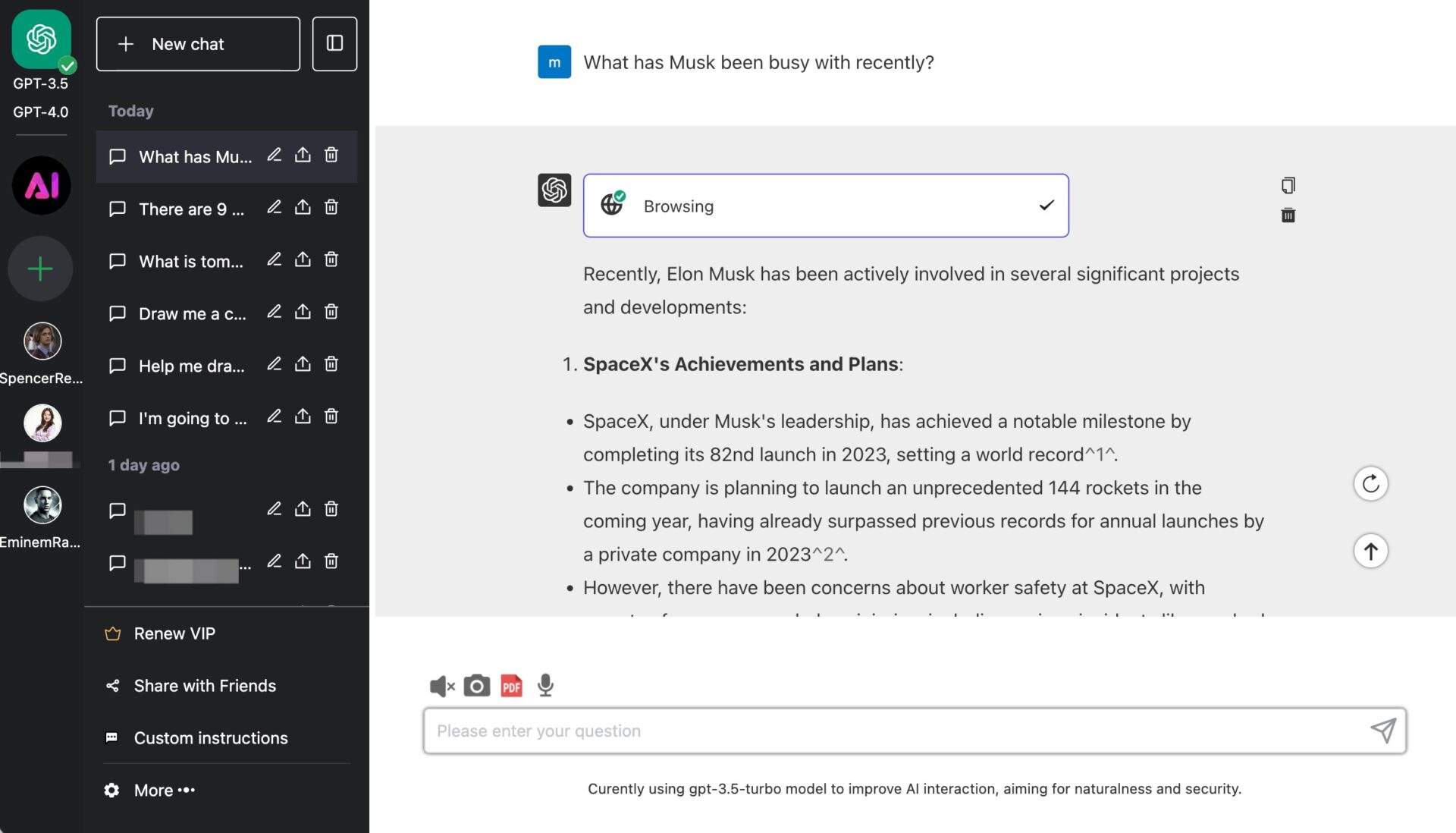Image resolution: width=1456 pixels, height=833 pixels.
Task: Toggle the muted speaker icon
Action: (x=441, y=686)
